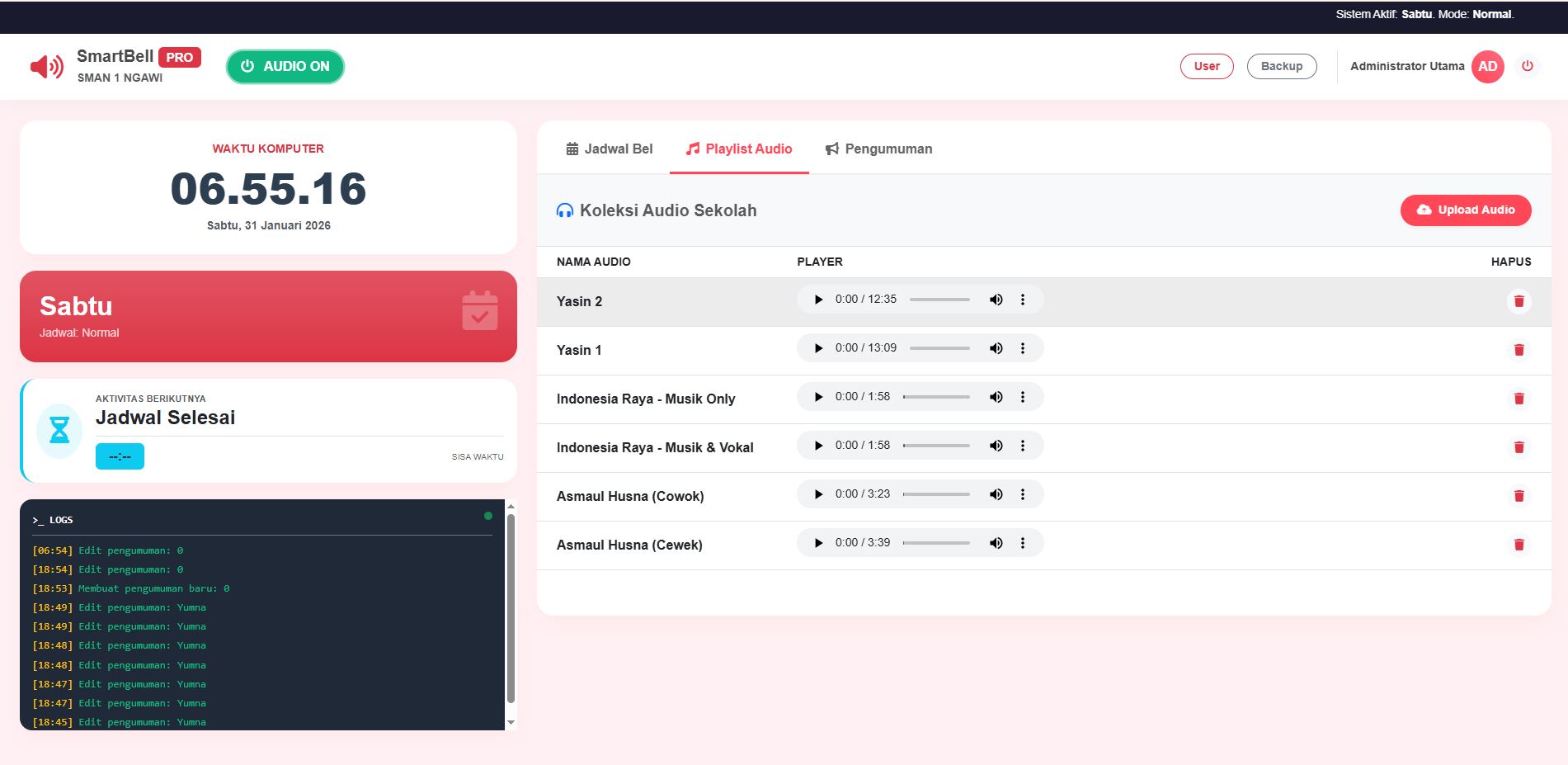Play the Yasin 1 audio
The width and height of the screenshot is (1568, 765).
coord(818,348)
